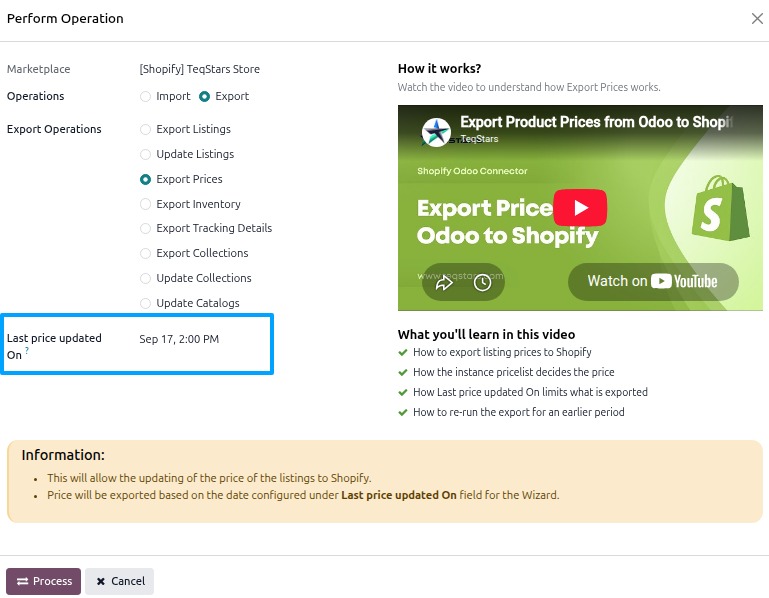Click 'How to export listing prices to Shopify'
The height and width of the screenshot is (598, 769).
(x=502, y=352)
